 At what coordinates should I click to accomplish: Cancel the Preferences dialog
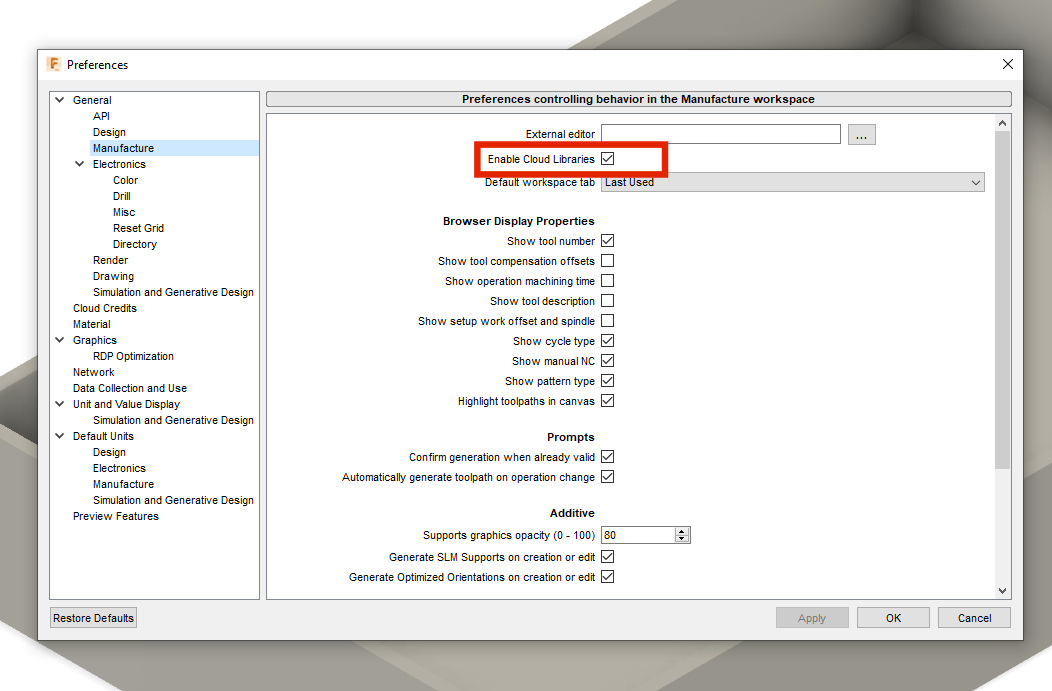pyautogui.click(x=974, y=618)
